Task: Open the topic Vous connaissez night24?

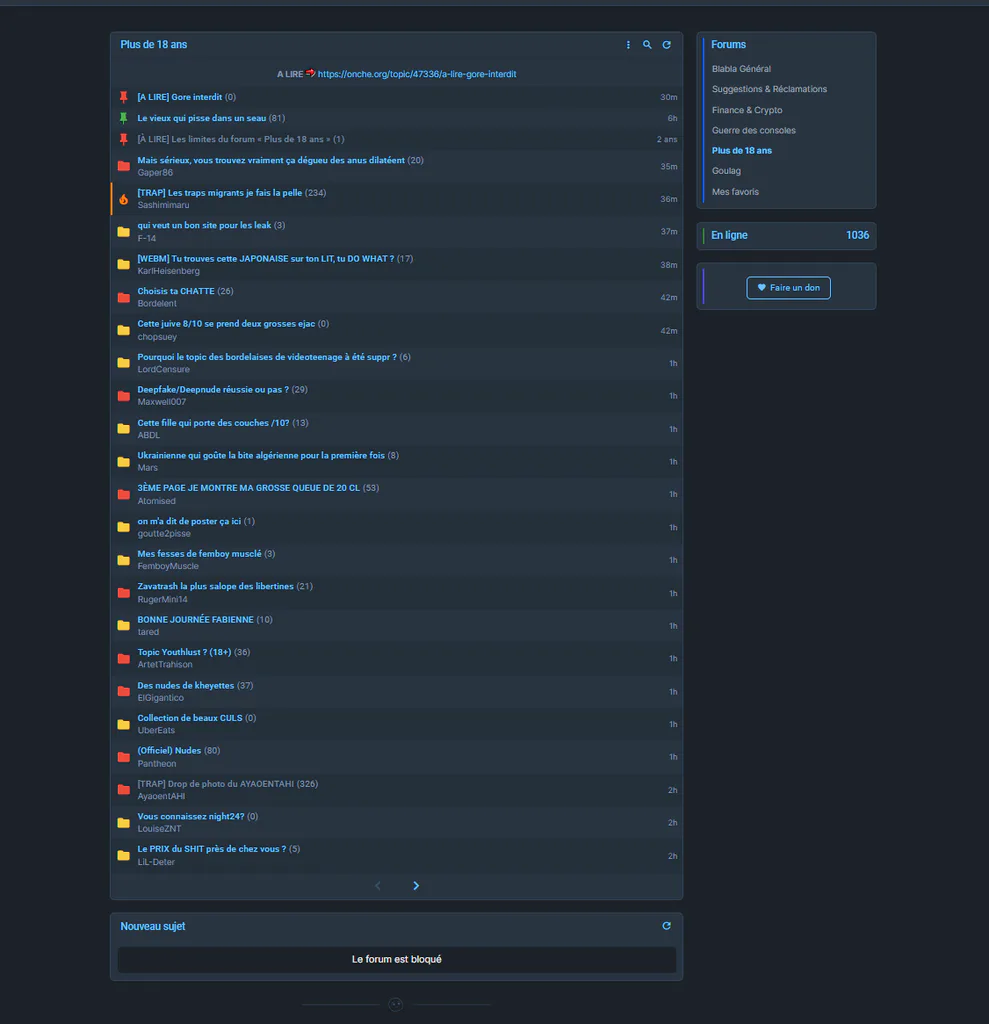Action: click(x=191, y=816)
